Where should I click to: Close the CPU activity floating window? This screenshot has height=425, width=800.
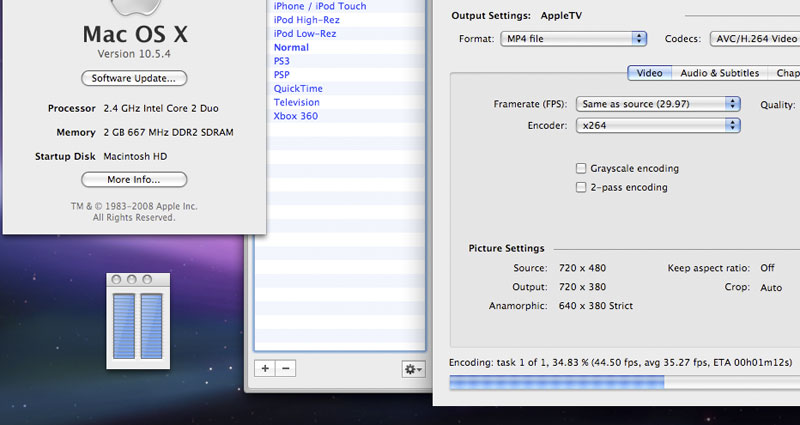pos(116,280)
